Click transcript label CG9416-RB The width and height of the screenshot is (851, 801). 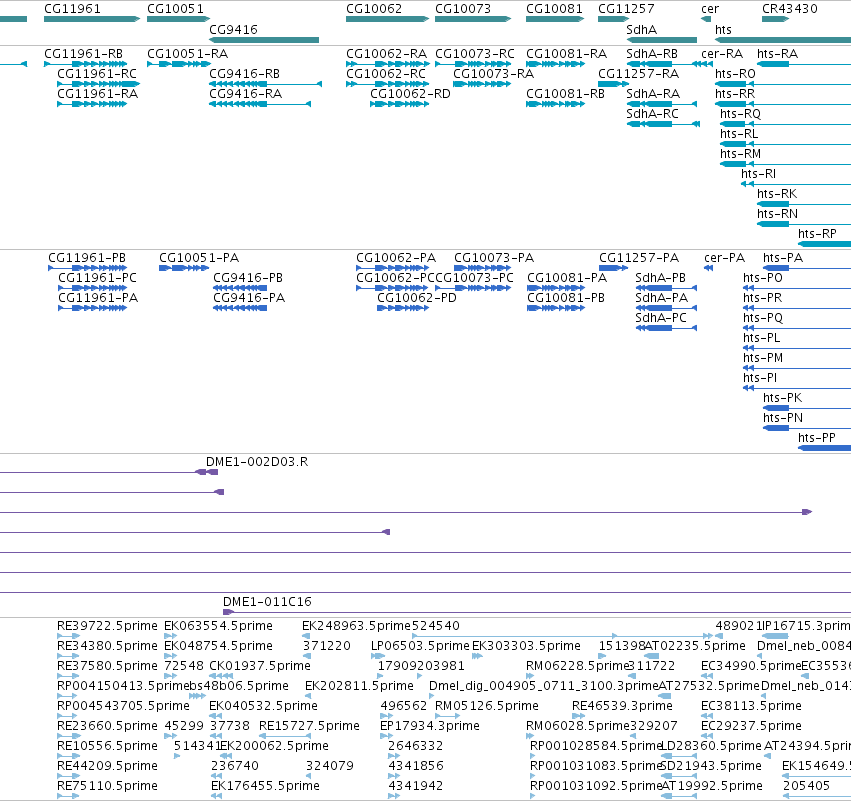coord(244,74)
